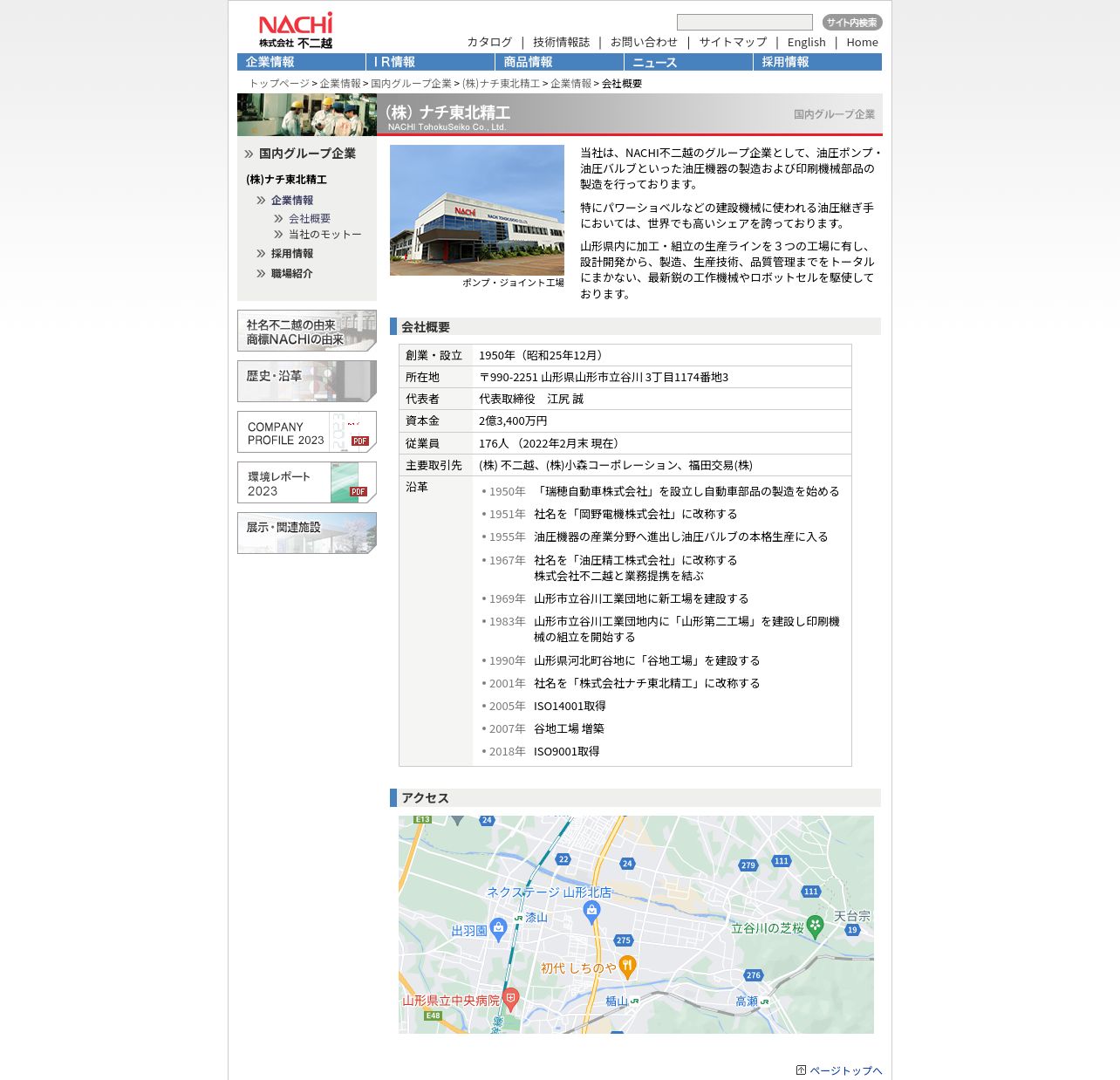Click the 代表取締役 江尻 誠 cell
This screenshot has height=1080, width=1120.
(662, 400)
